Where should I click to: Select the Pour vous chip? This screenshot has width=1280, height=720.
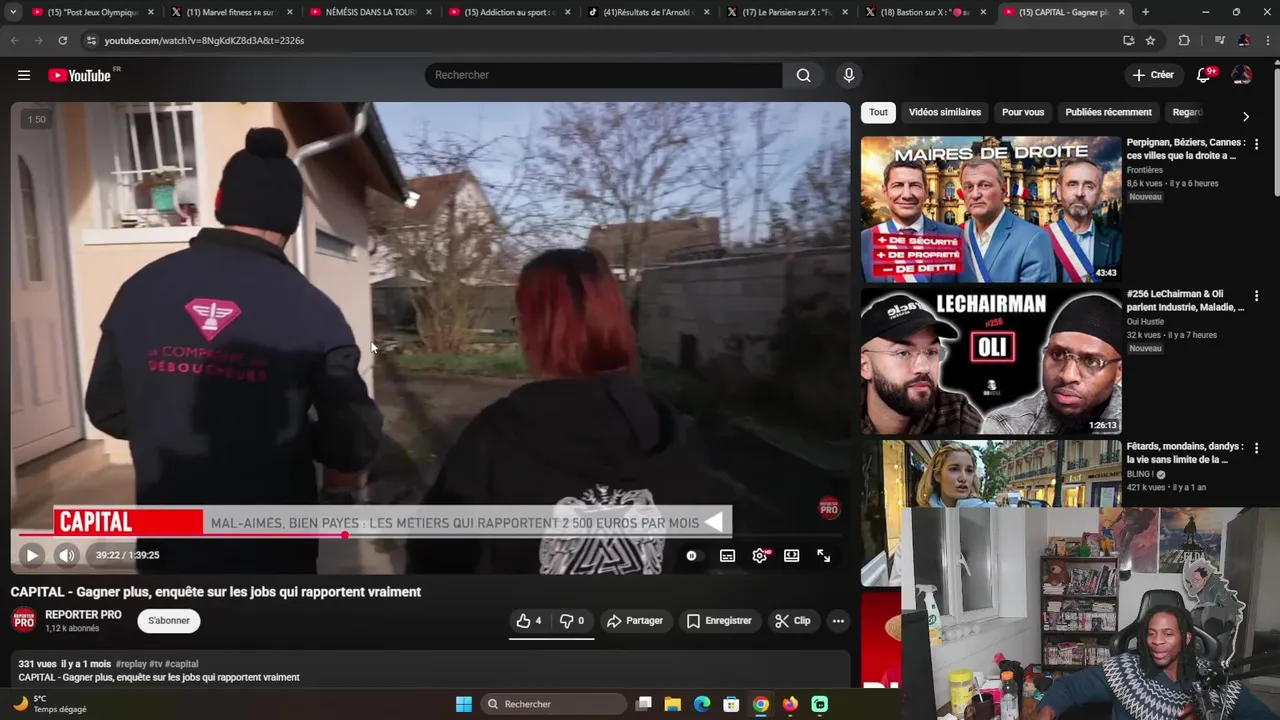[x=1023, y=112]
